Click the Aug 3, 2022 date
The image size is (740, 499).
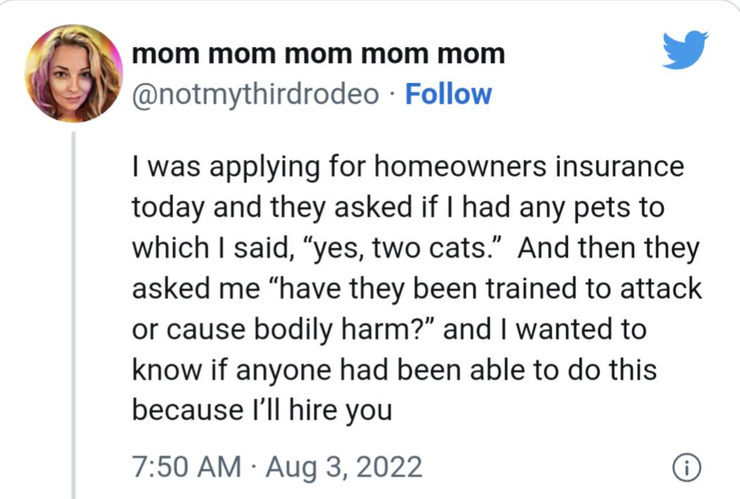[344, 467]
